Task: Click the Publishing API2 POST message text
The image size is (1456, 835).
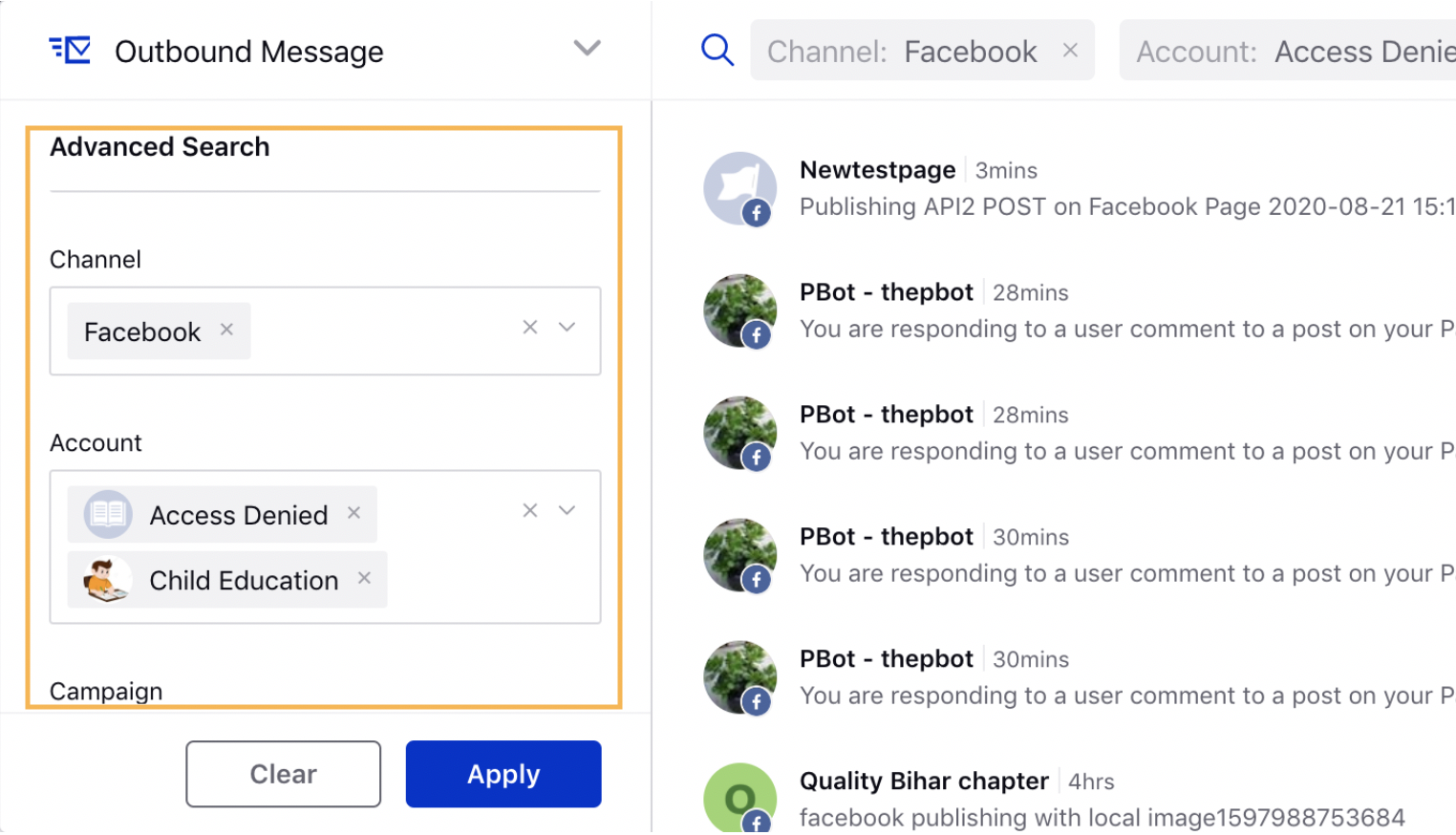Action: 1127,207
